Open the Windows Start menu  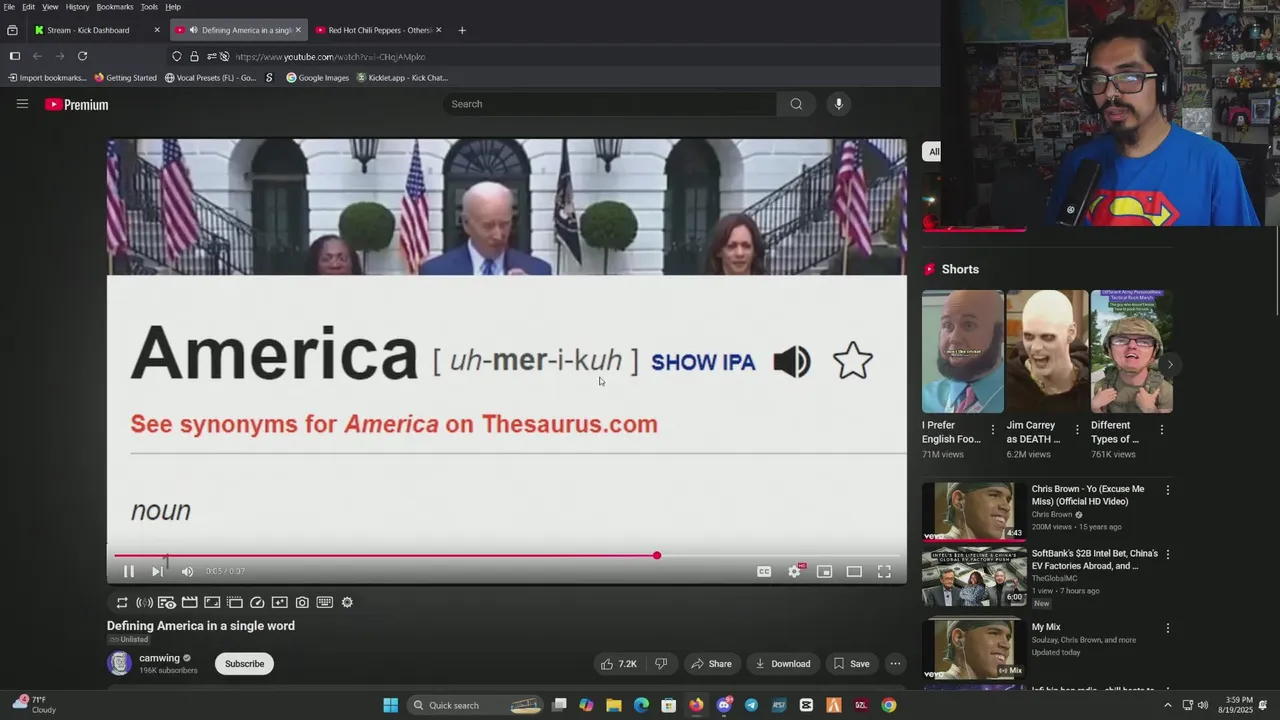[390, 705]
